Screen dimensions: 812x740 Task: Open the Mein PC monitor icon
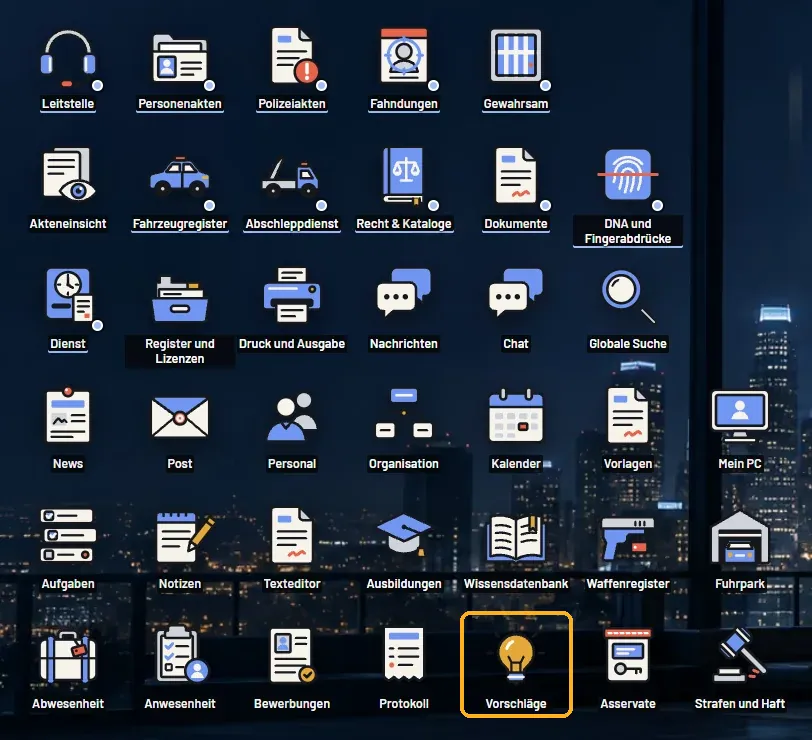click(x=740, y=416)
